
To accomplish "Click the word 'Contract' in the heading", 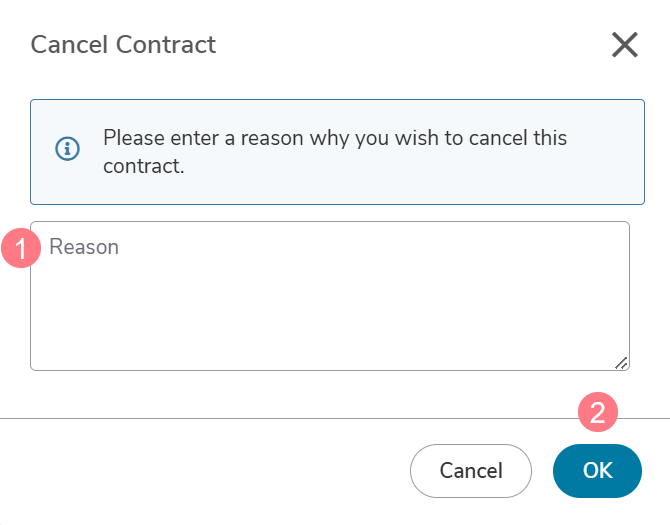I will point(166,44).
